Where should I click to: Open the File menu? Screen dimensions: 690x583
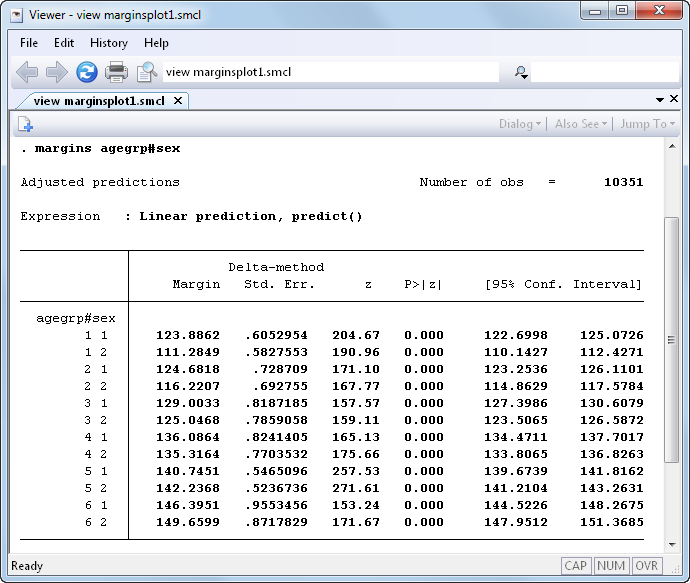[x=29, y=43]
